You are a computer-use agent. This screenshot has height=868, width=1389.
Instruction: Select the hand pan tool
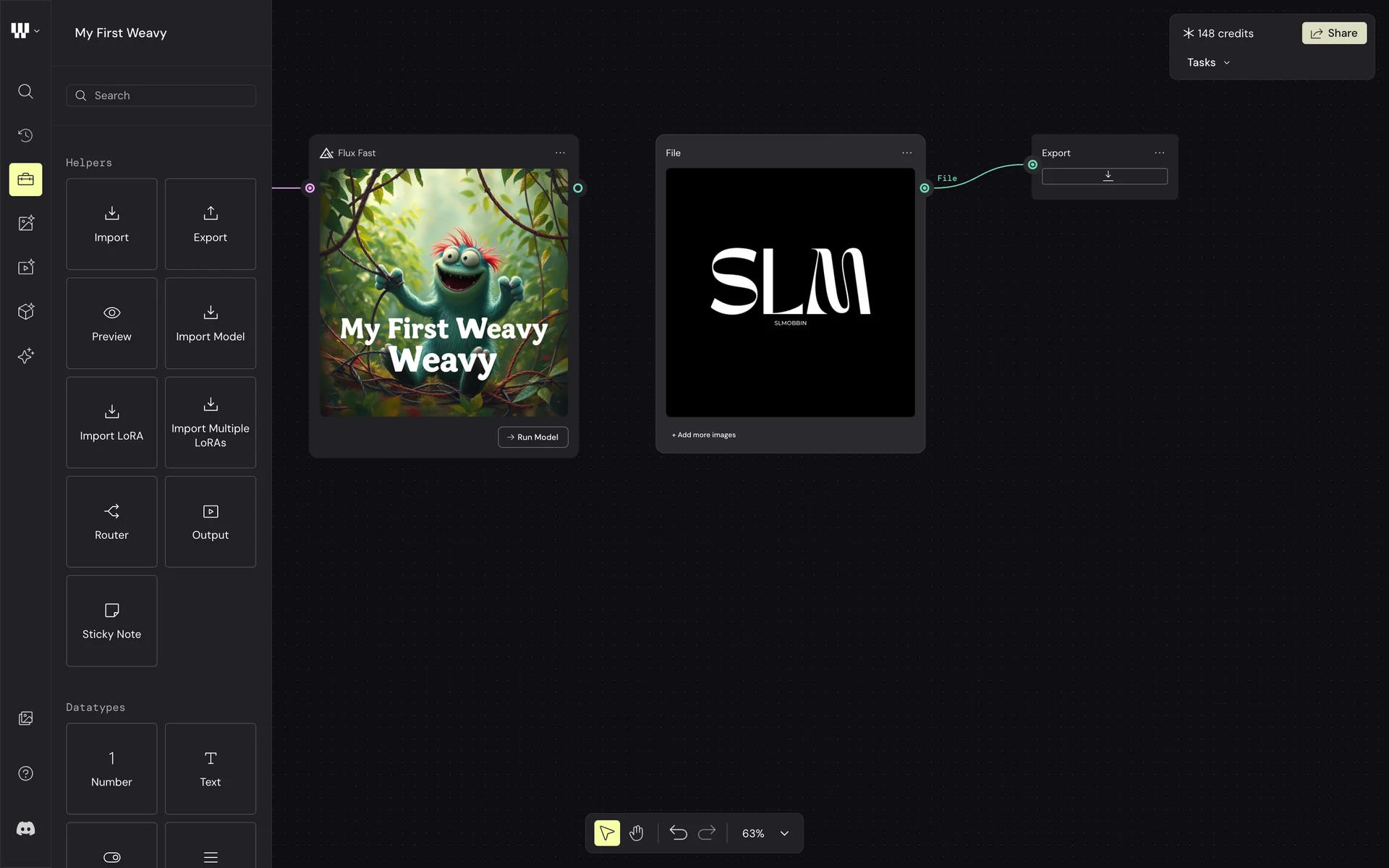click(x=637, y=833)
